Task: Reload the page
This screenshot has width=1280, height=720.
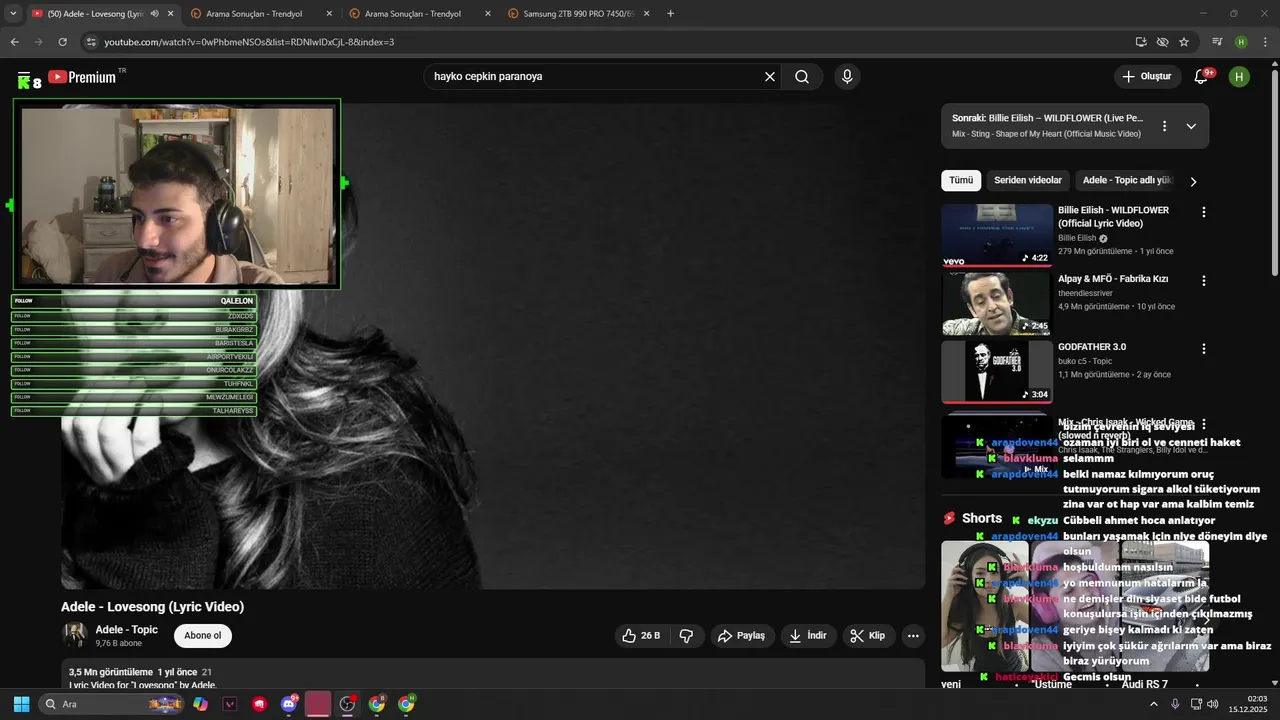Action: (x=62, y=42)
